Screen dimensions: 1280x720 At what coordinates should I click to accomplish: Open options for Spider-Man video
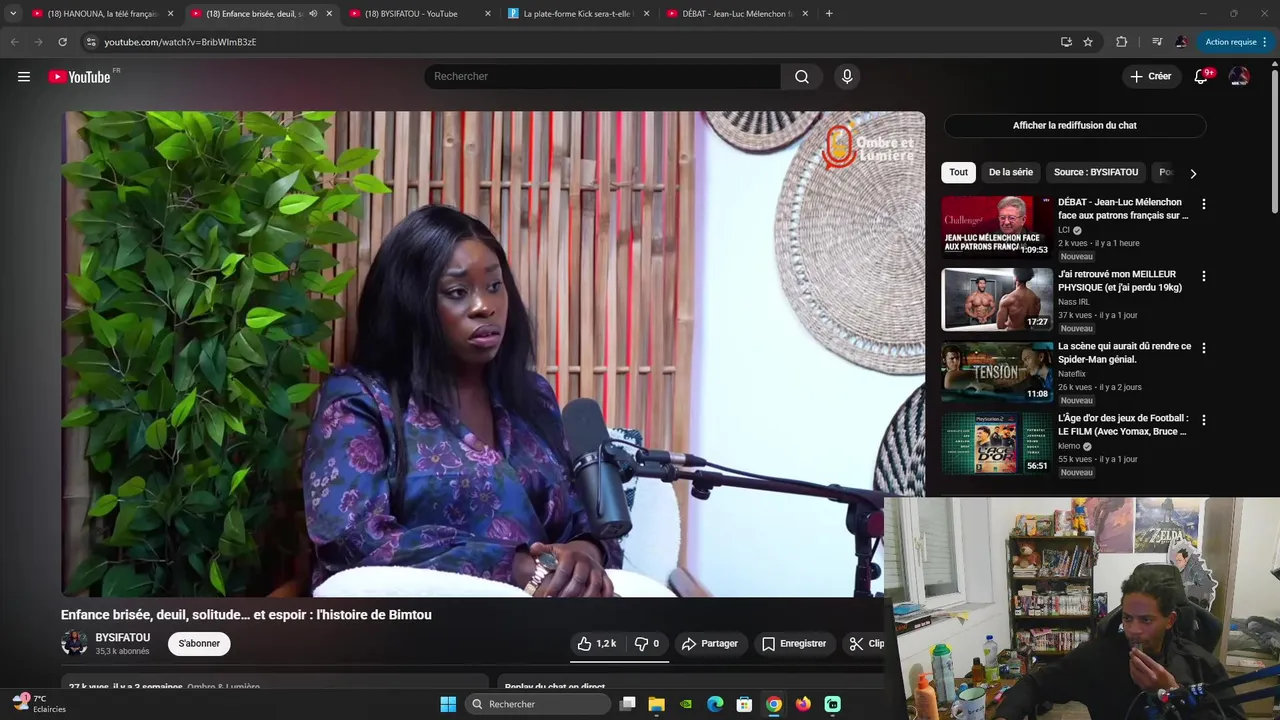click(1203, 348)
